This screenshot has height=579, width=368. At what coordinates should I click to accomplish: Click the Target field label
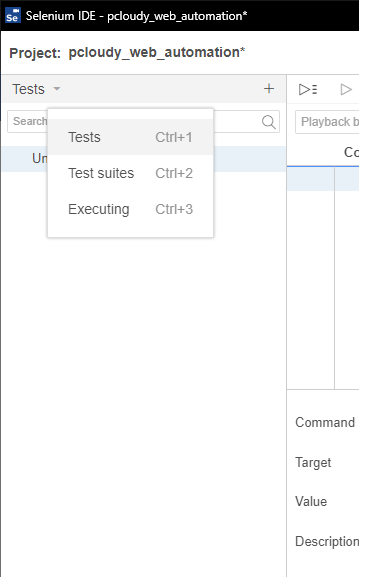(x=313, y=463)
